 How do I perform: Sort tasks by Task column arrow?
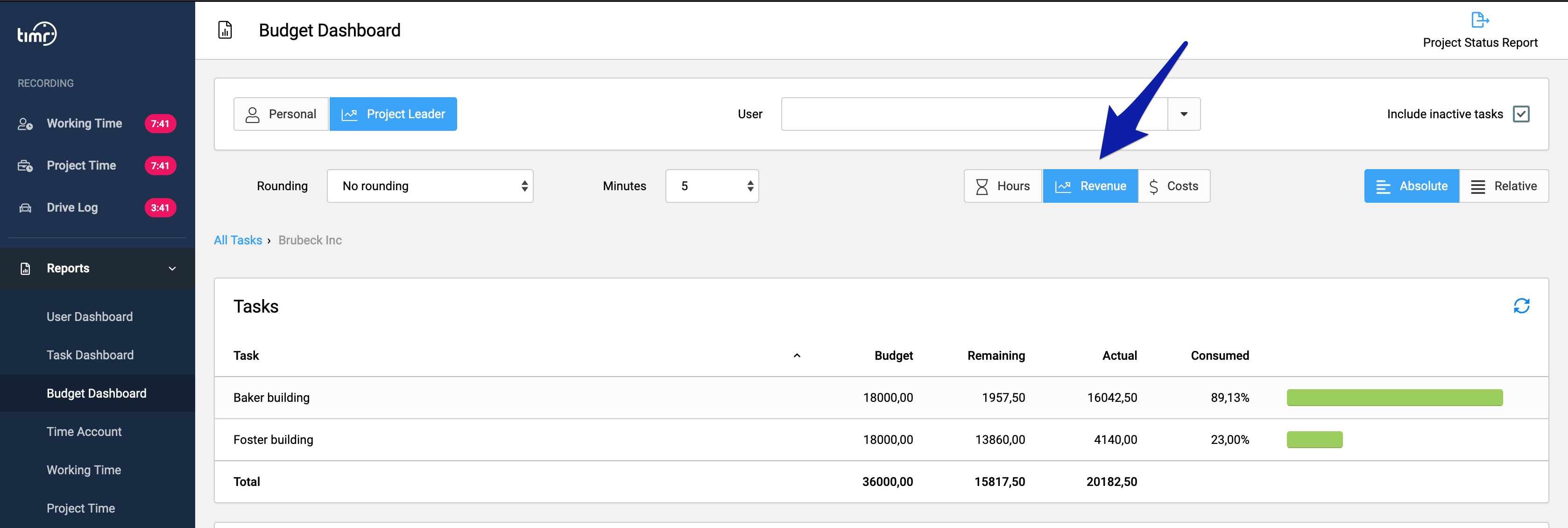797,356
